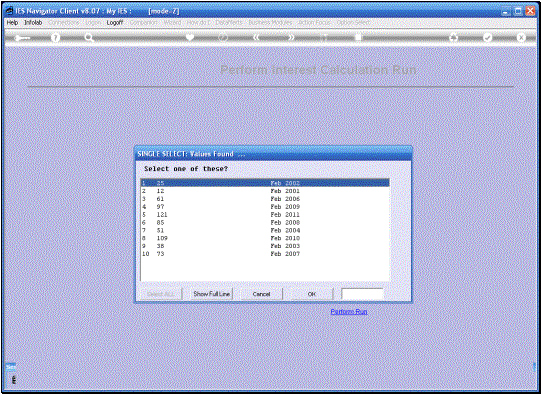Open the Infolab menu
Image resolution: width=541 pixels, height=394 pixels.
point(33,22)
